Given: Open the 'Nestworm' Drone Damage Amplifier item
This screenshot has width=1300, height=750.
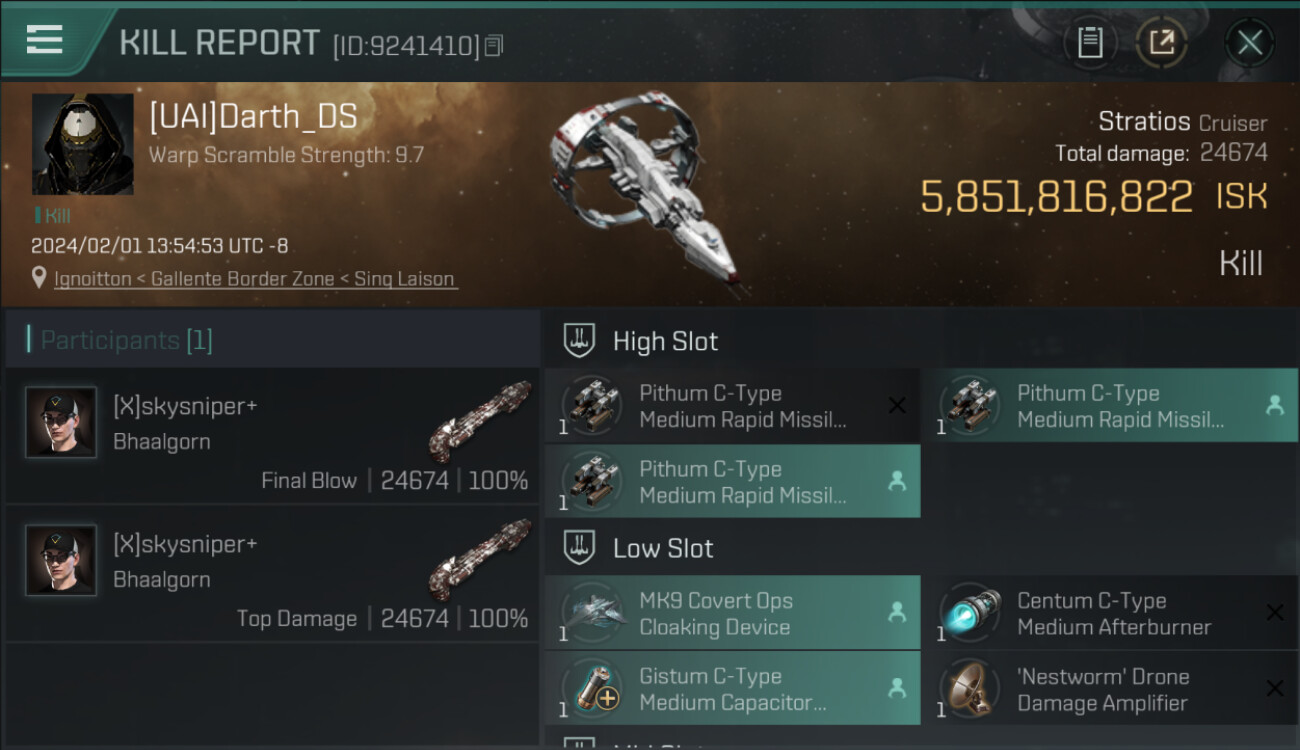Looking at the screenshot, I should (1110, 689).
